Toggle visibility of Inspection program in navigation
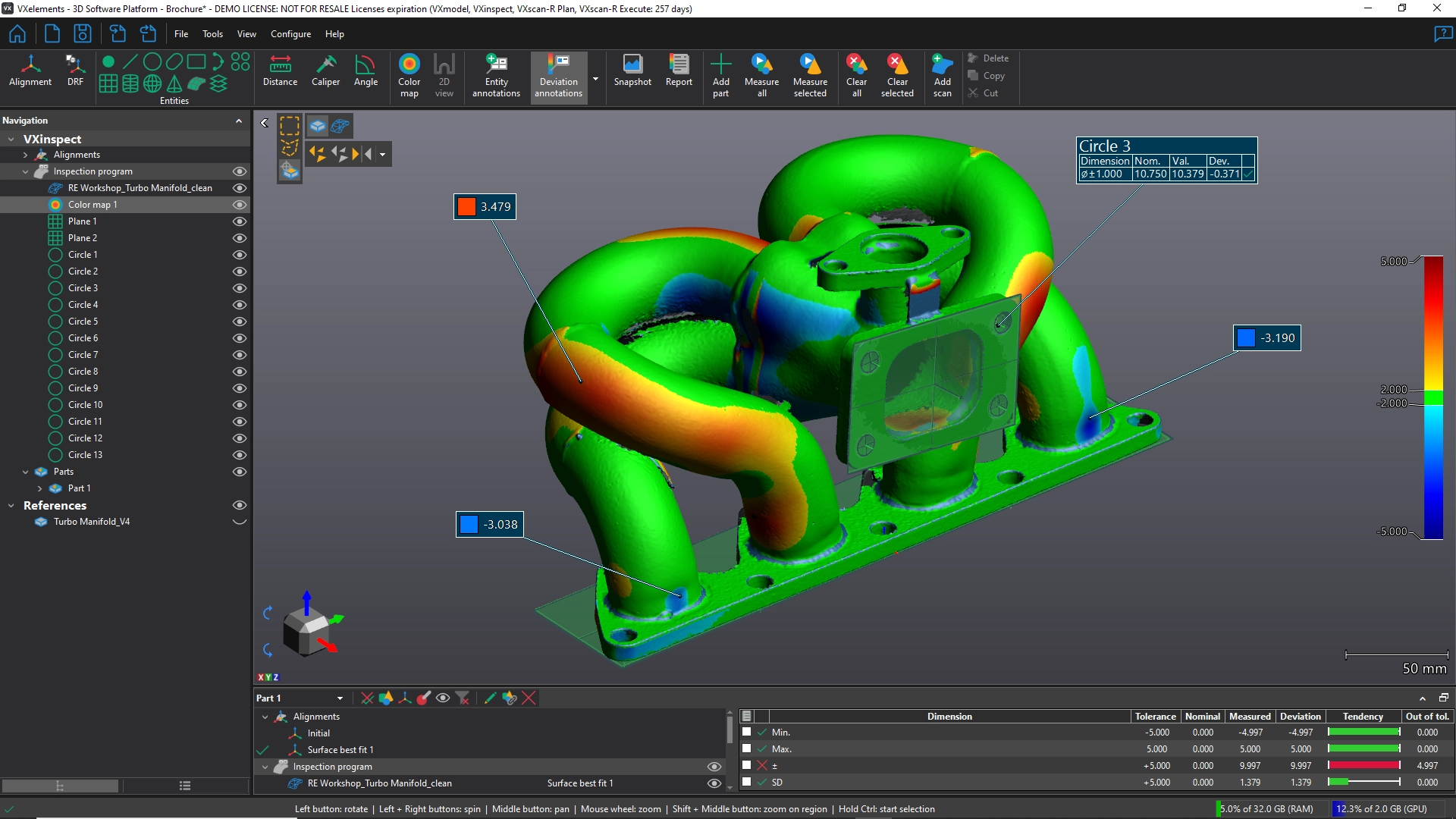 tap(240, 171)
